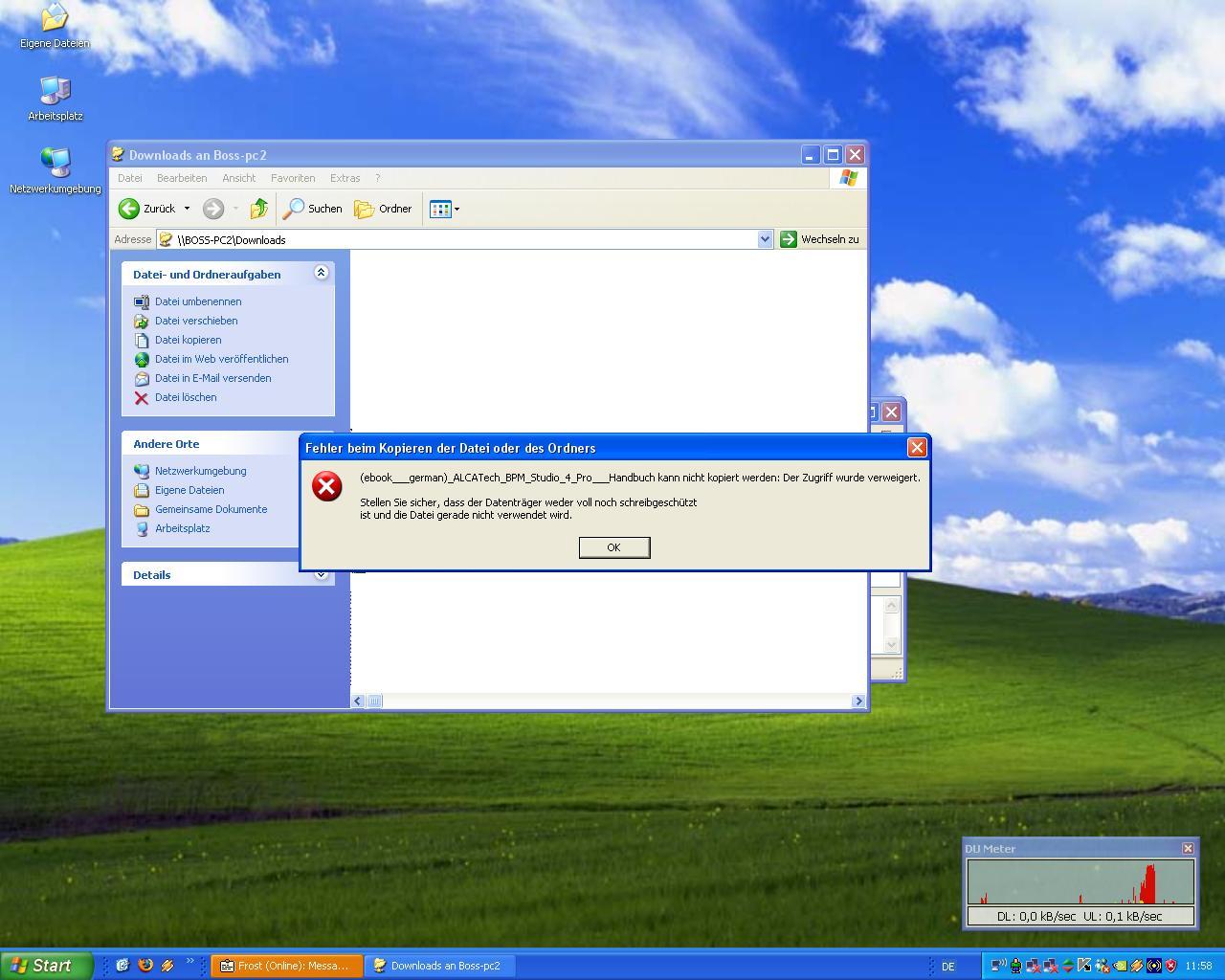Click the horizontal scrollbar thumb in Explorer
The height and width of the screenshot is (980, 1225).
click(x=374, y=701)
